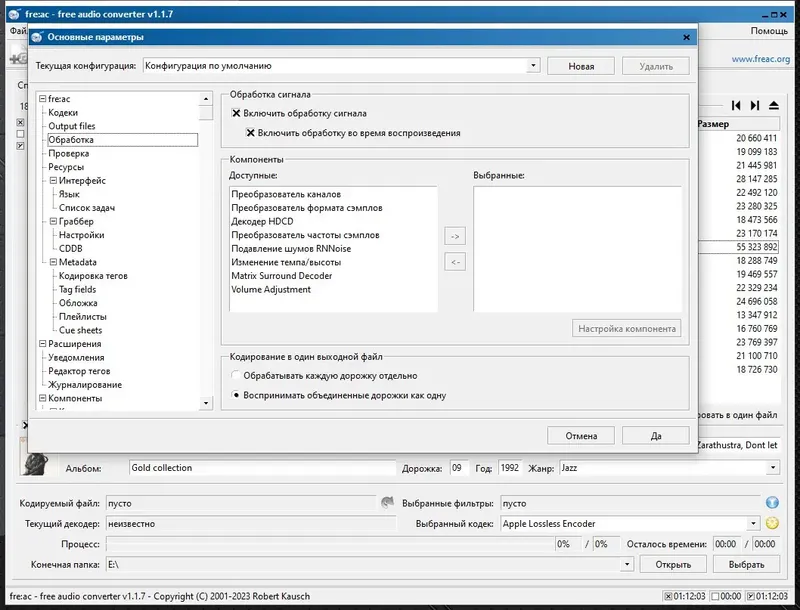Click the Отмена button
Viewport: 800px width, 610px height.
click(x=581, y=436)
